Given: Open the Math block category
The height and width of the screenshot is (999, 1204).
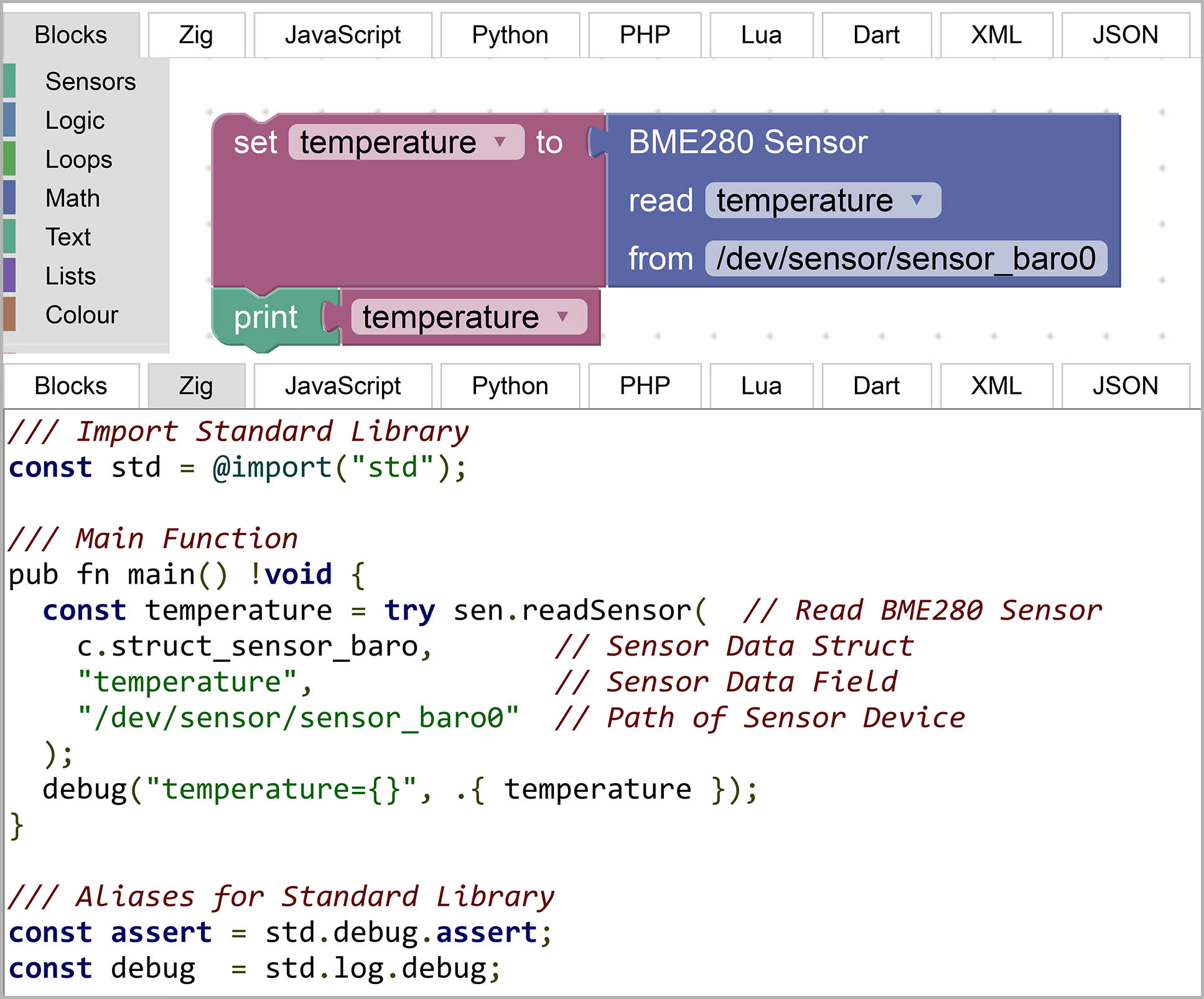Looking at the screenshot, I should (72, 198).
